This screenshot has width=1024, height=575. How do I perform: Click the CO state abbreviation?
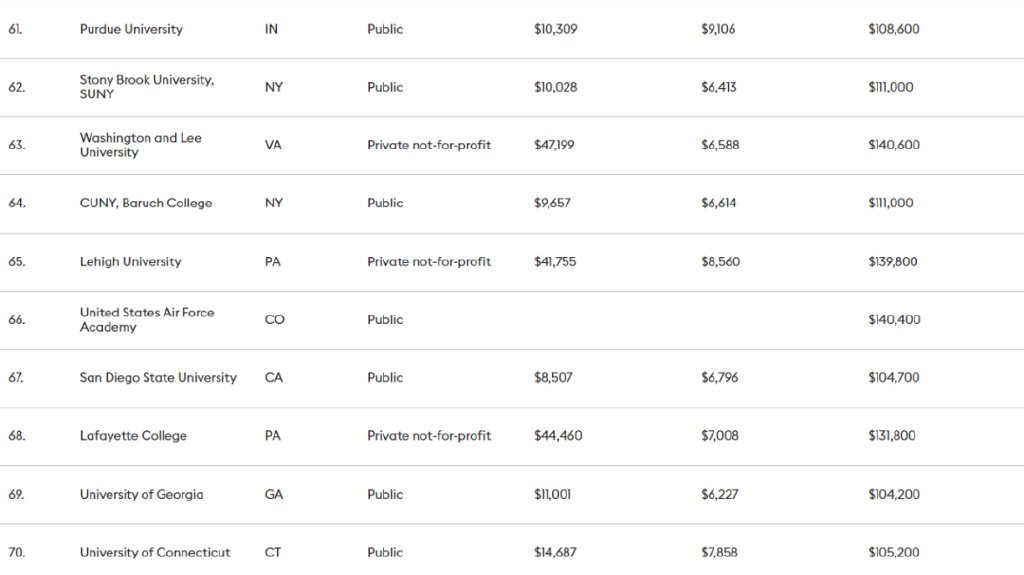(x=274, y=320)
